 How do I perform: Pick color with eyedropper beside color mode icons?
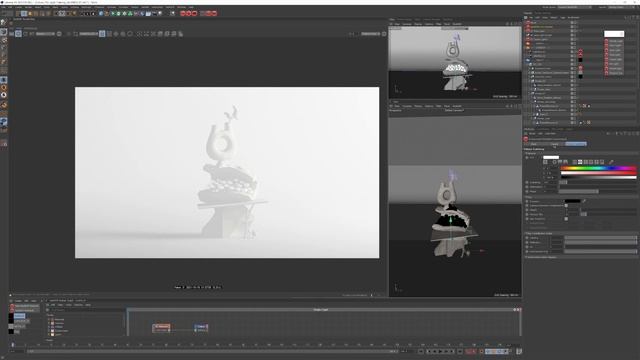(x=611, y=162)
